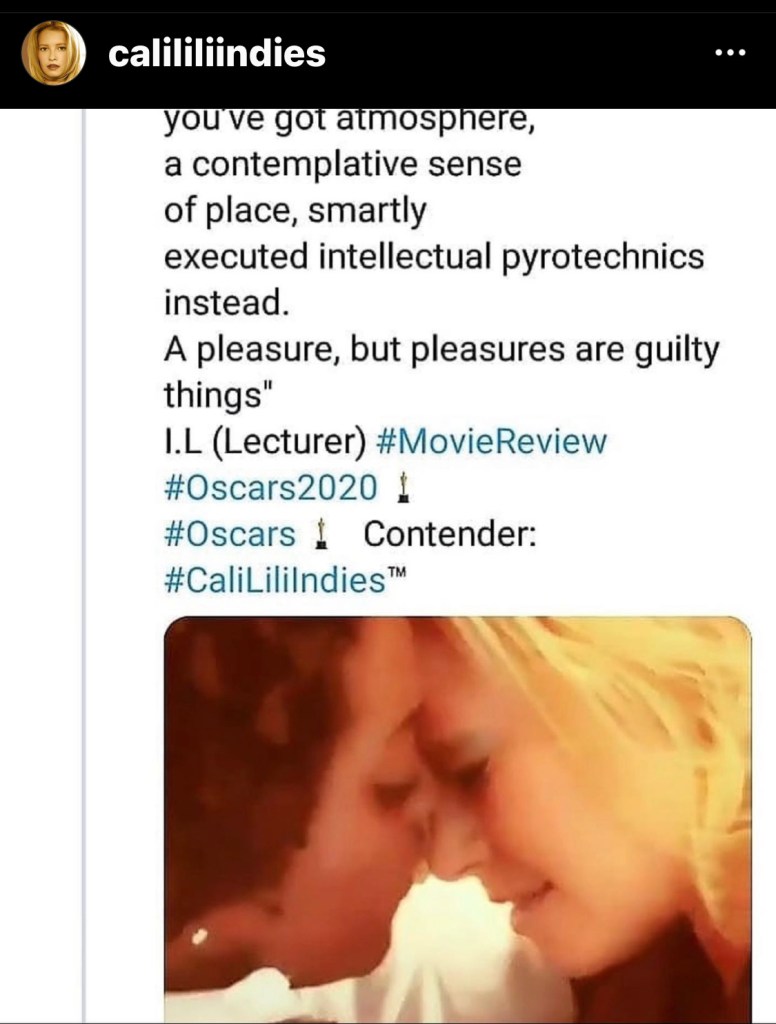Image resolution: width=776 pixels, height=1024 pixels.
Task: Click the word things" ending the quote
Action: (x=218, y=396)
